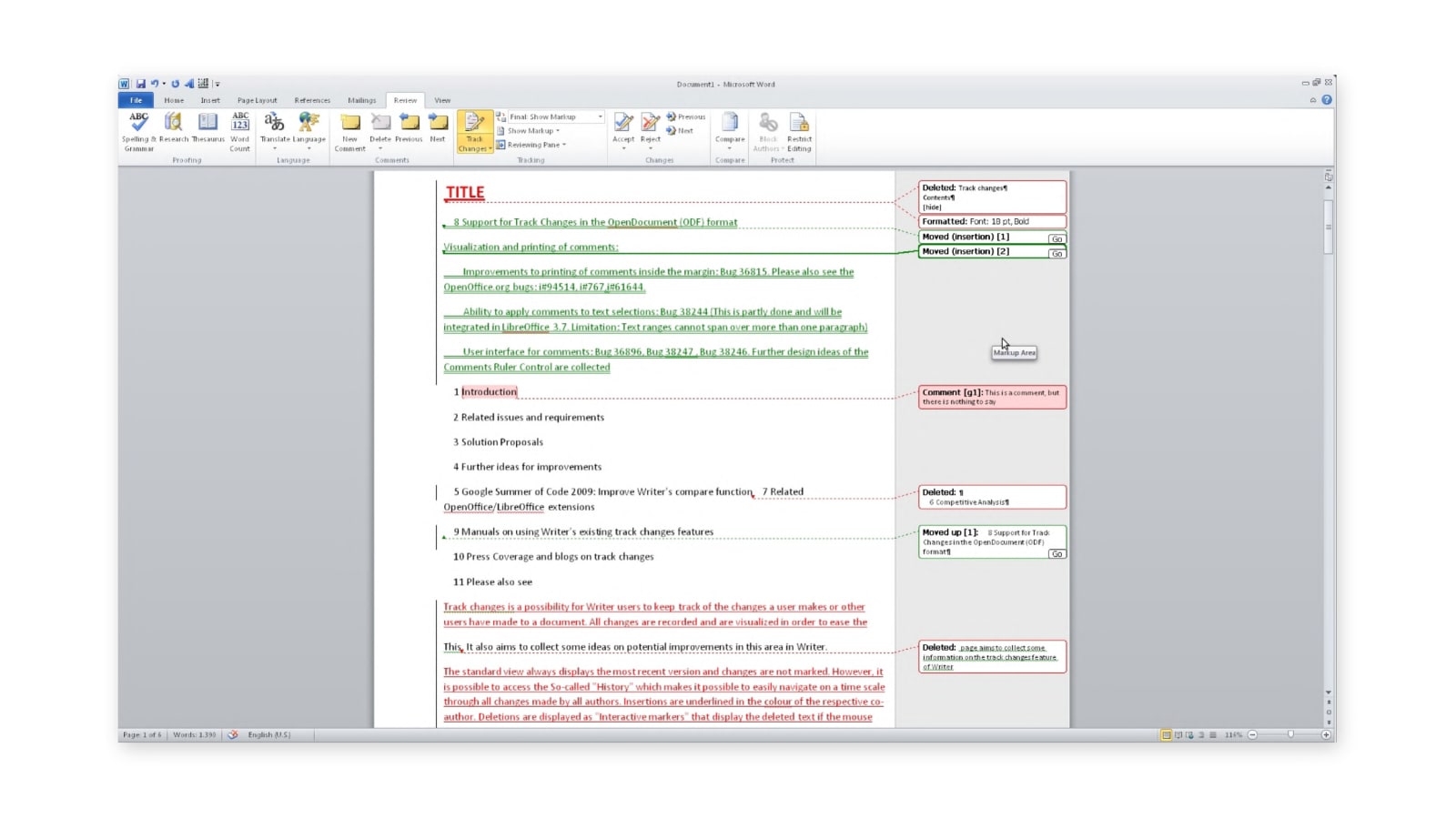Switch to Print Layout view in status bar
Viewport: 1456px width, 819px height.
click(1166, 735)
